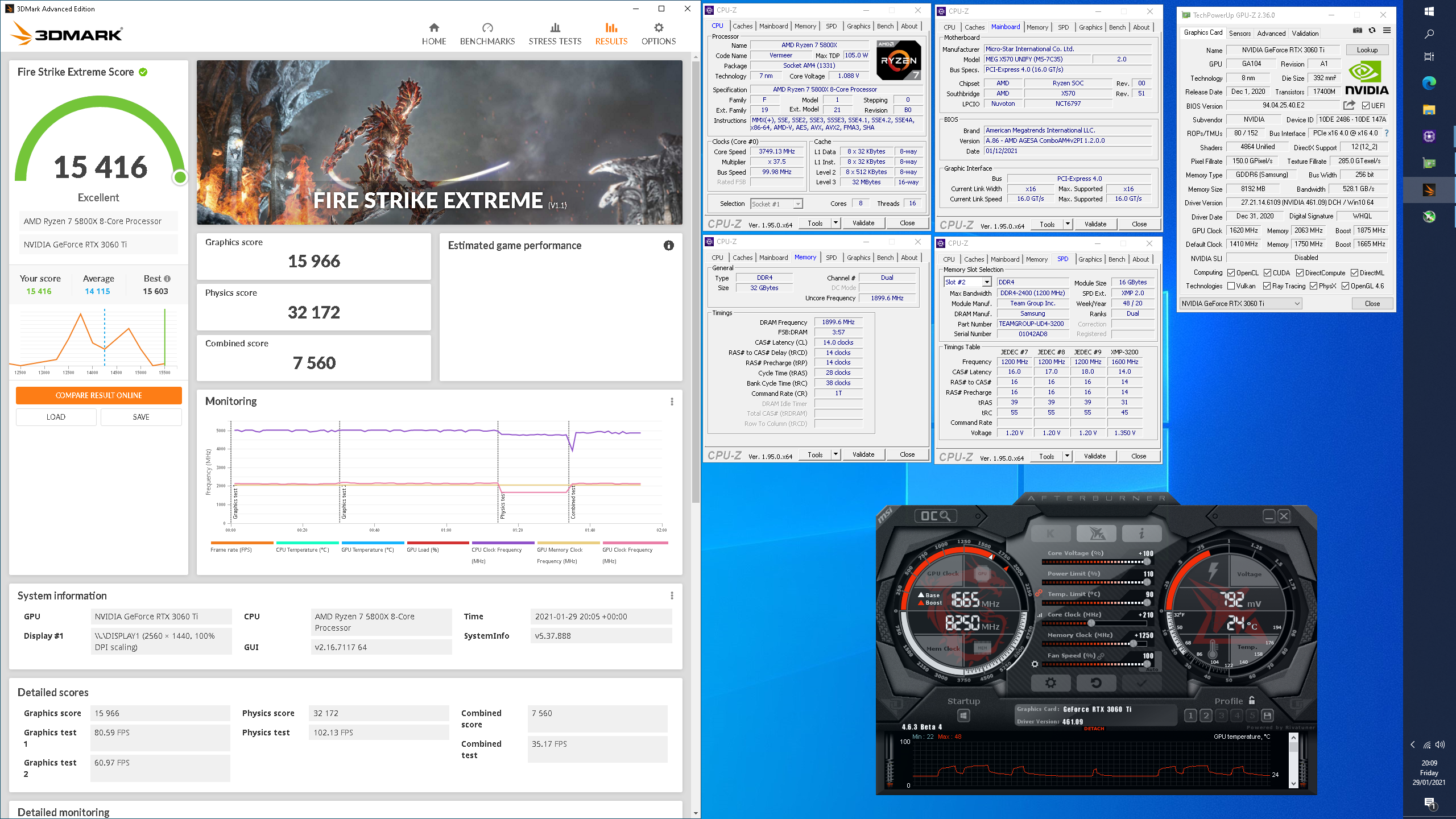Reset Afterburner settings with the reset arrow
1456x819 pixels.
1096,682
